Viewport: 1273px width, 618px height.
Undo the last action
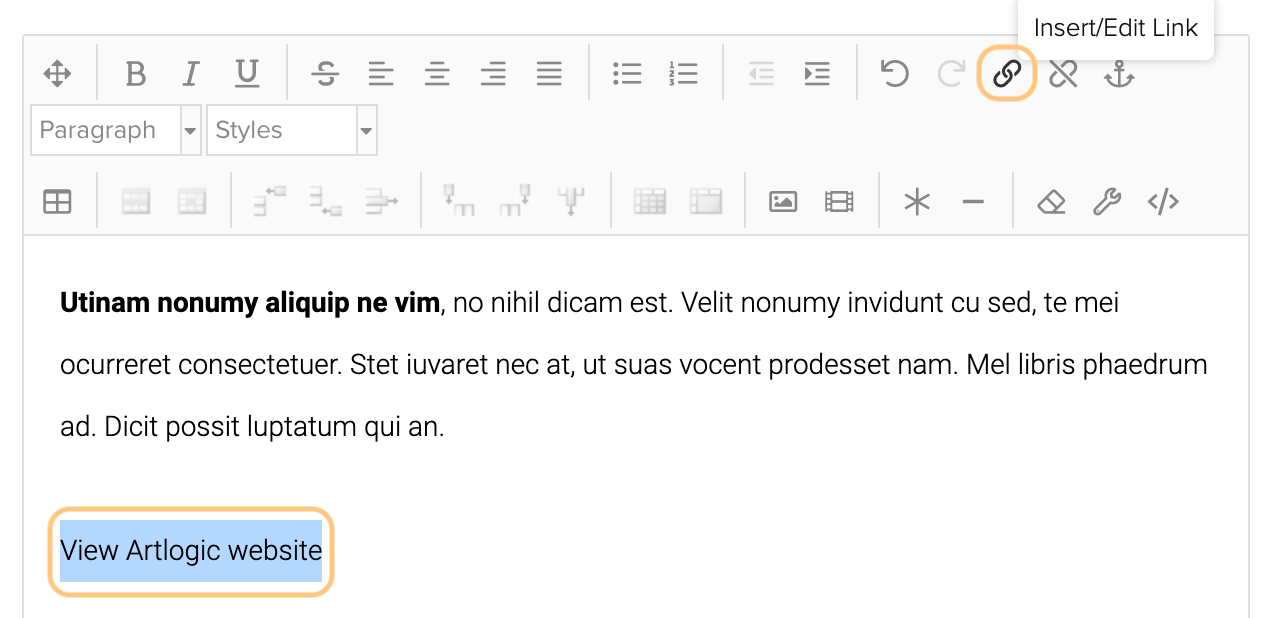tap(895, 73)
